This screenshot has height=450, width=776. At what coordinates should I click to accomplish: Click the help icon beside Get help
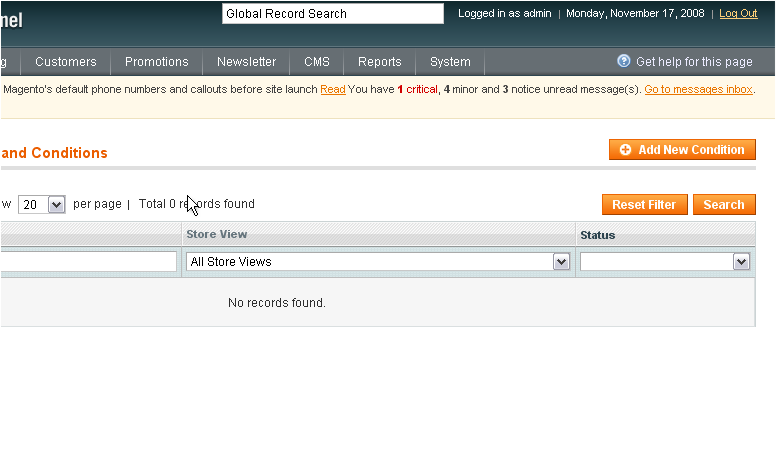click(624, 61)
